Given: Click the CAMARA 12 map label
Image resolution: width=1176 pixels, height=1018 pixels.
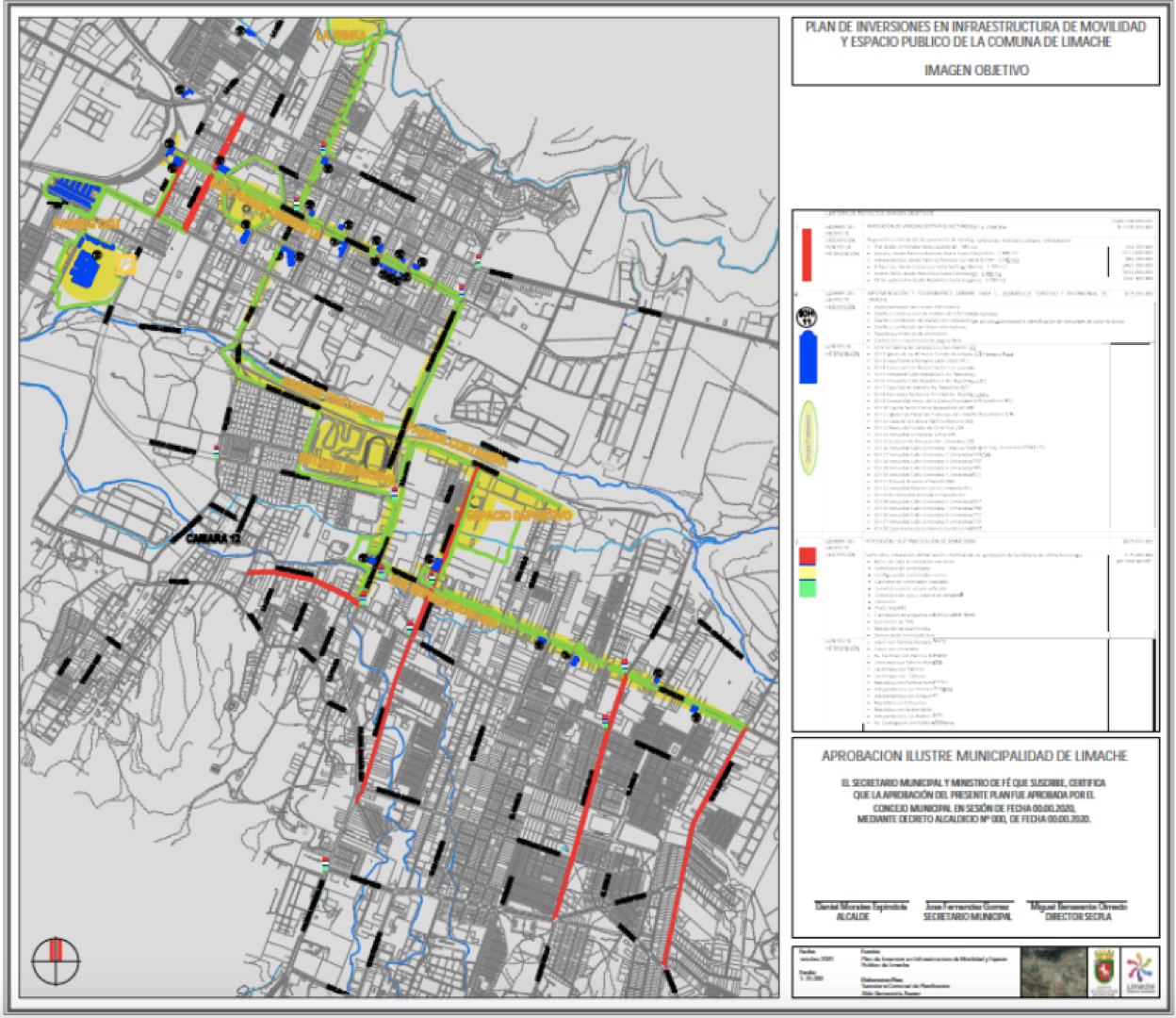Looking at the screenshot, I should tap(214, 538).
